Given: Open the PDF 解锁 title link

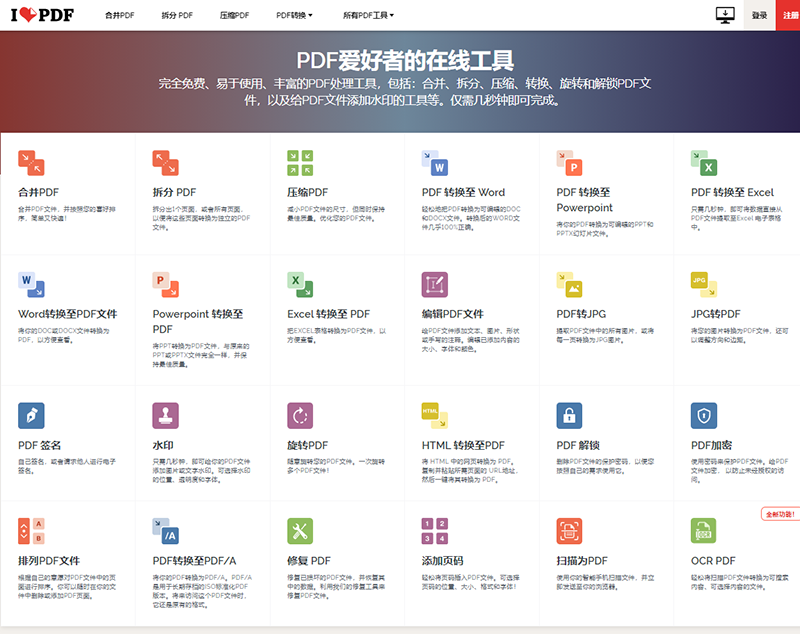Looking at the screenshot, I should pos(578,445).
